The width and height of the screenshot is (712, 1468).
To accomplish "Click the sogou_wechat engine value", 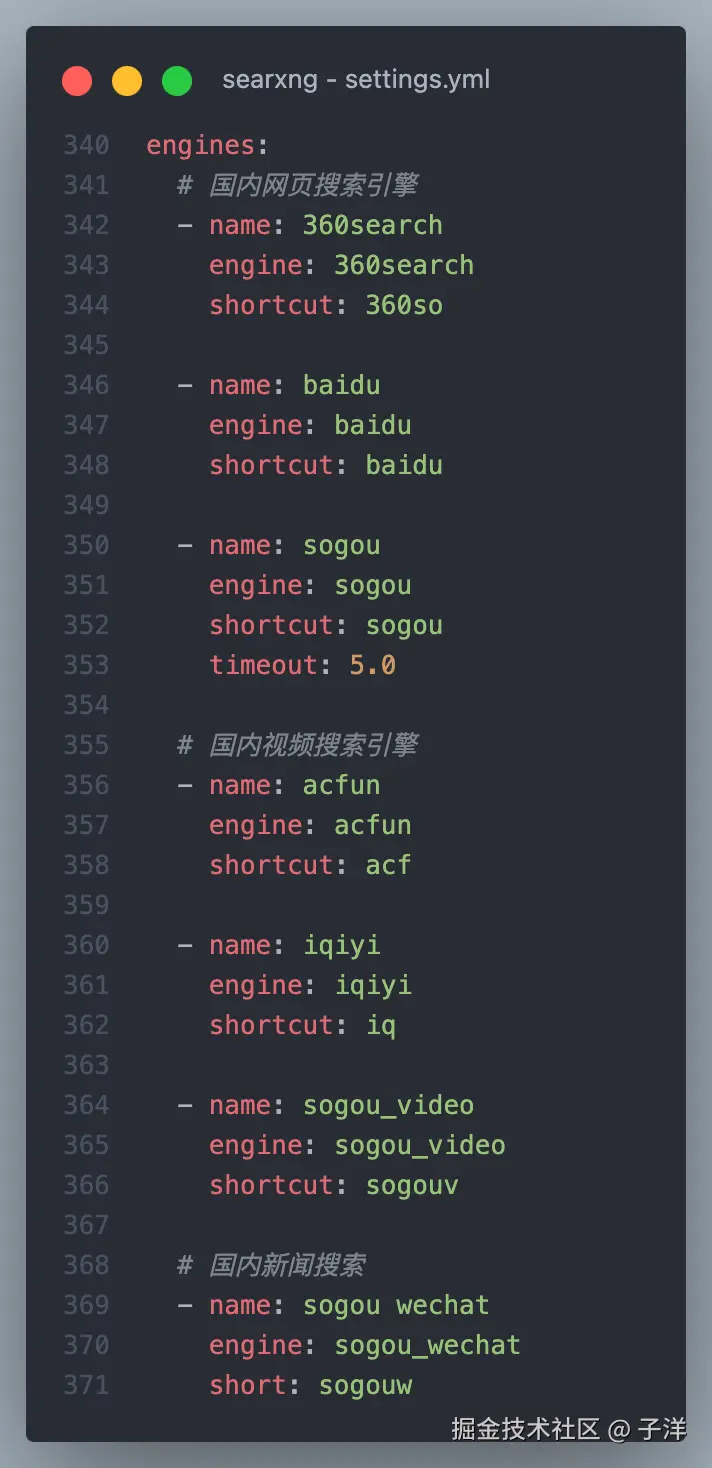I will 427,1345.
